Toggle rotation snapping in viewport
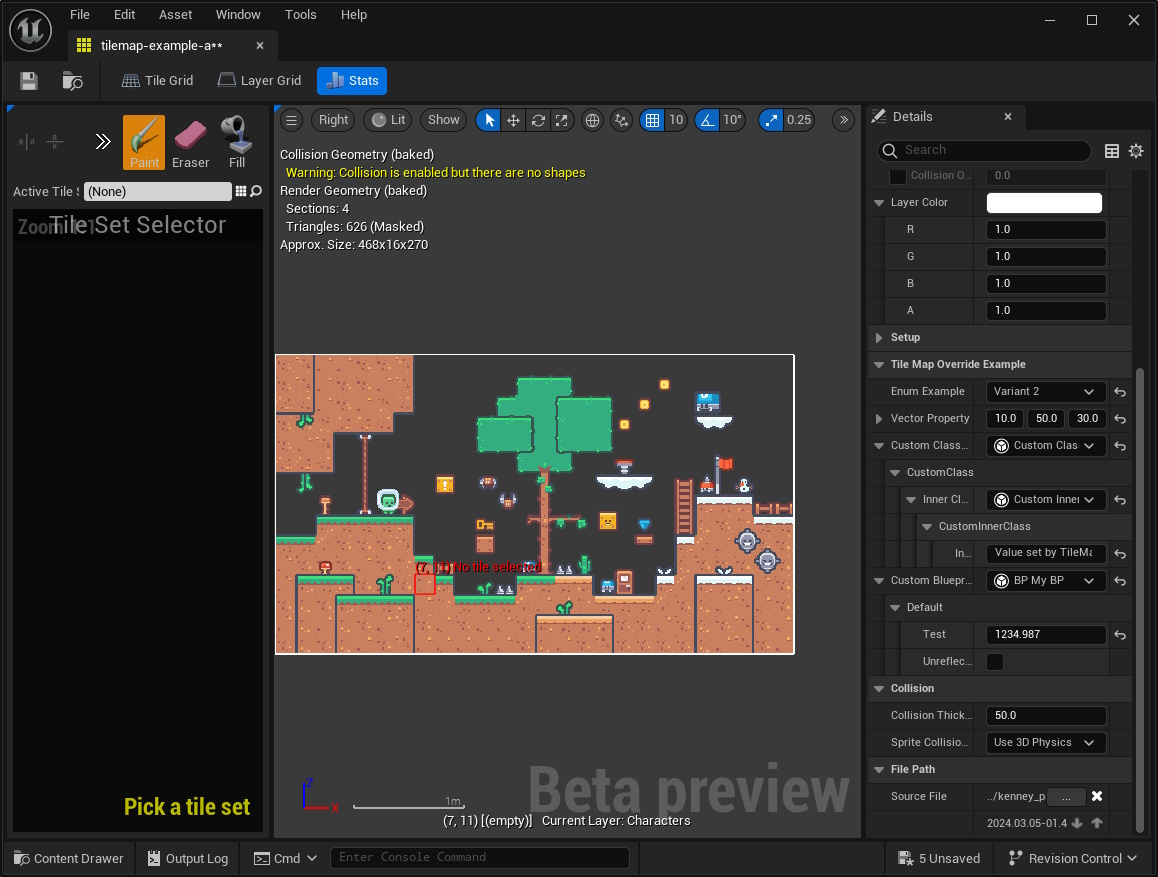 (707, 120)
